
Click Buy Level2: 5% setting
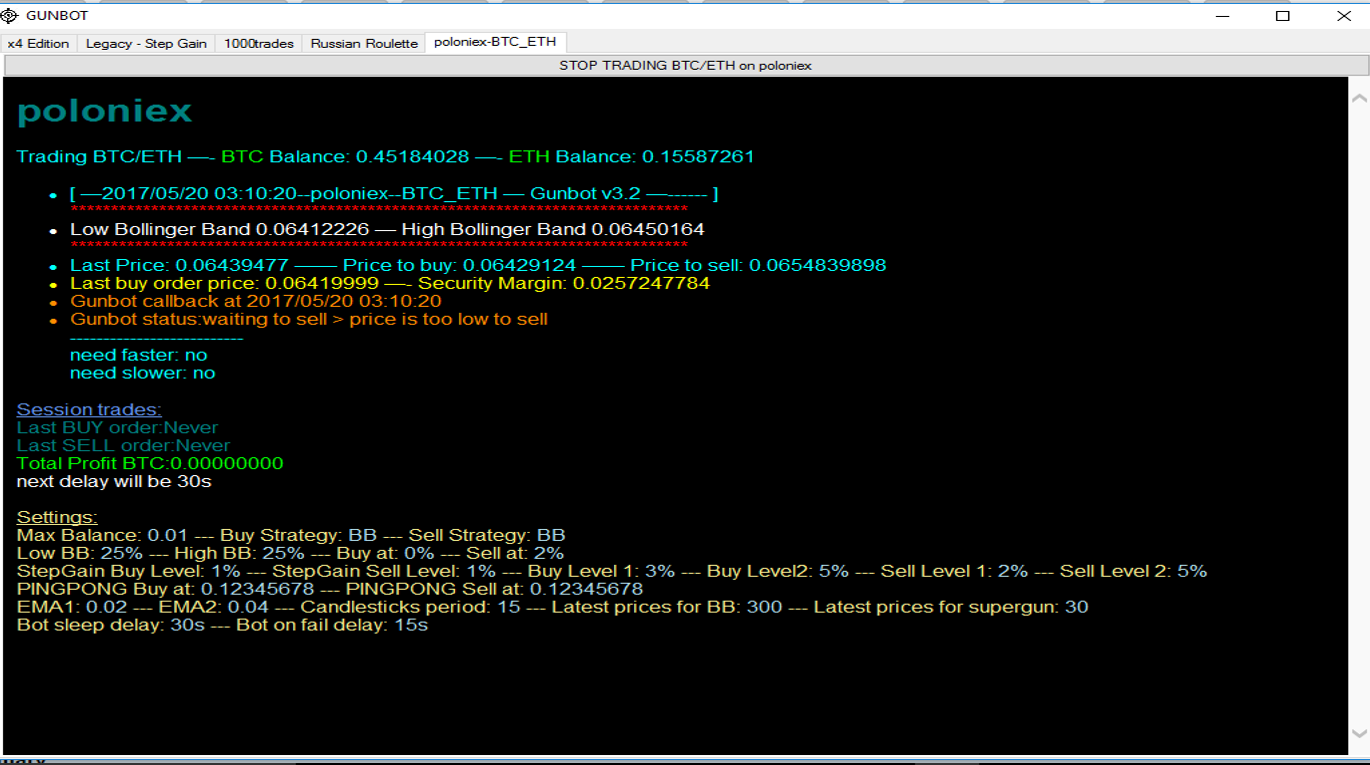tap(778, 571)
